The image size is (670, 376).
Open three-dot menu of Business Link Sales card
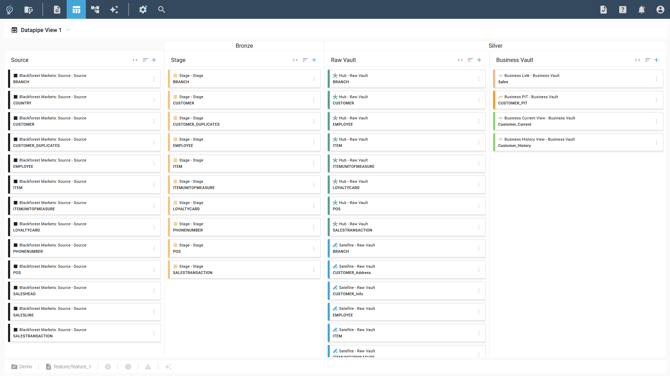(x=657, y=79)
